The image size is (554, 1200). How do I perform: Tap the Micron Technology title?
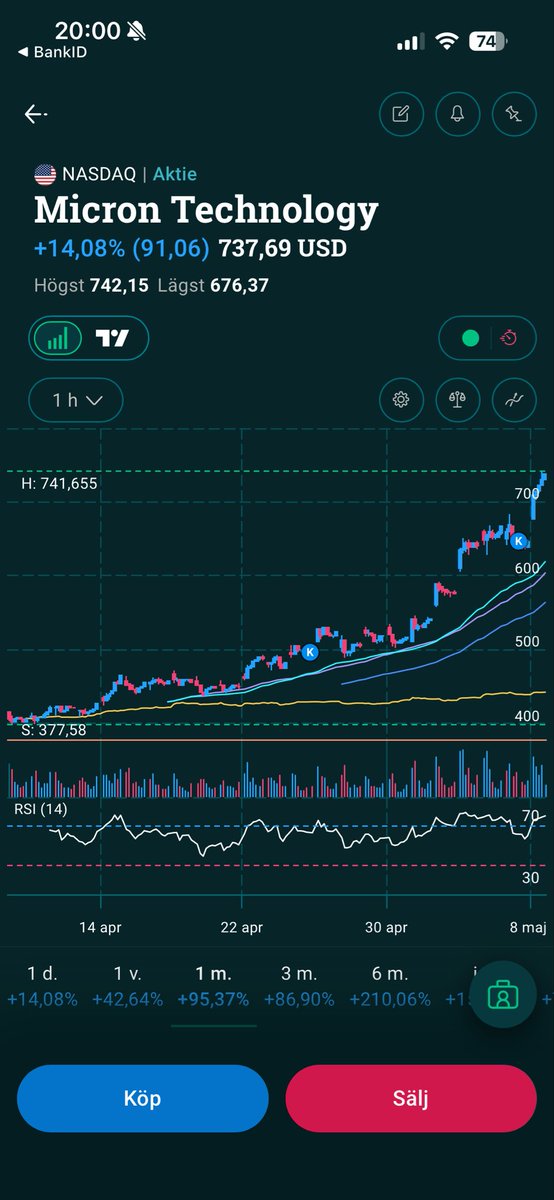click(206, 211)
